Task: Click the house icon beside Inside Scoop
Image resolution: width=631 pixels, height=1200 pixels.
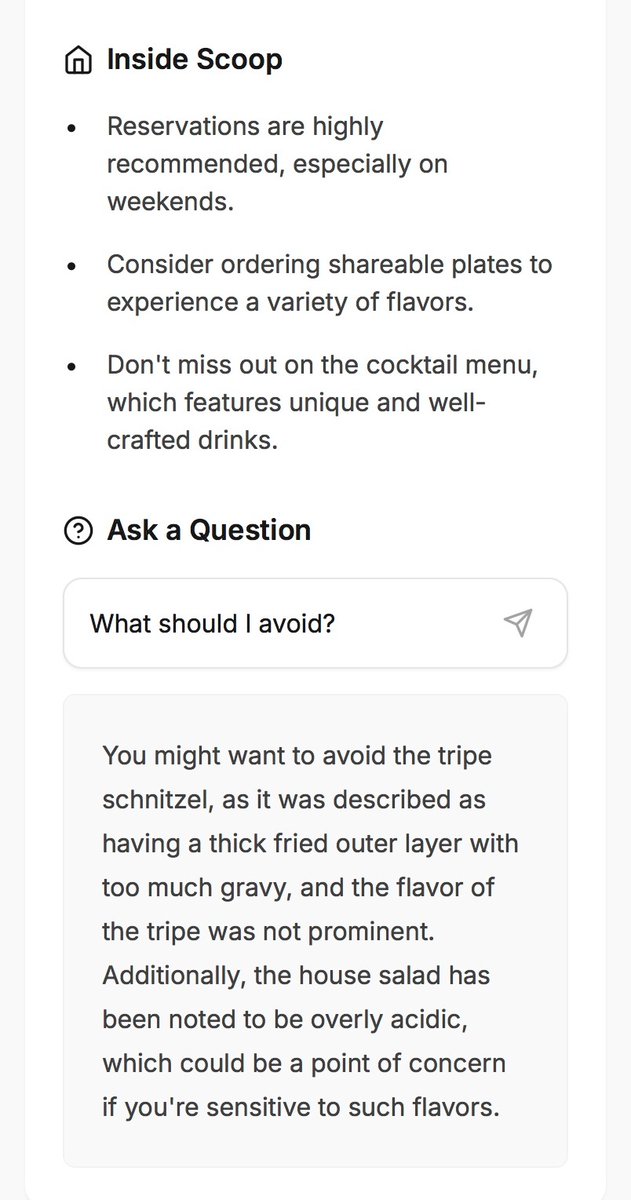Action: tap(77, 61)
